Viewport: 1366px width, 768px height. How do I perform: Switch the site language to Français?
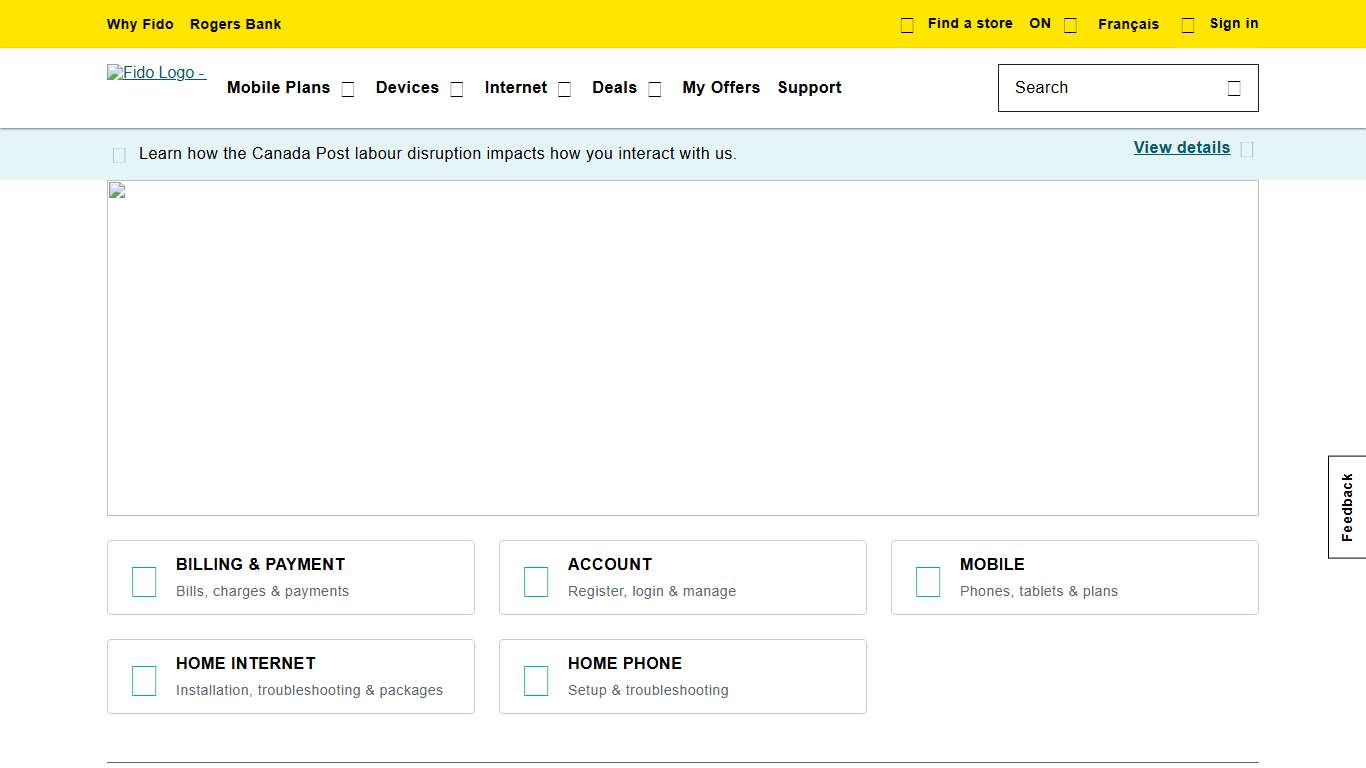1128,24
